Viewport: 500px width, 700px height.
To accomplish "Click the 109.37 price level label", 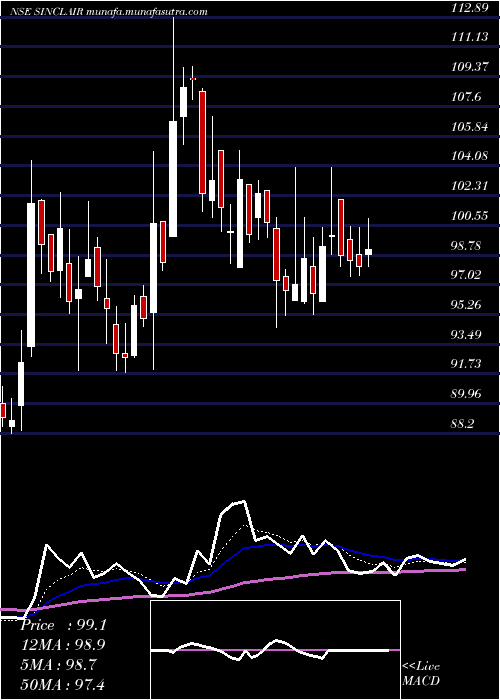I will click(469, 67).
